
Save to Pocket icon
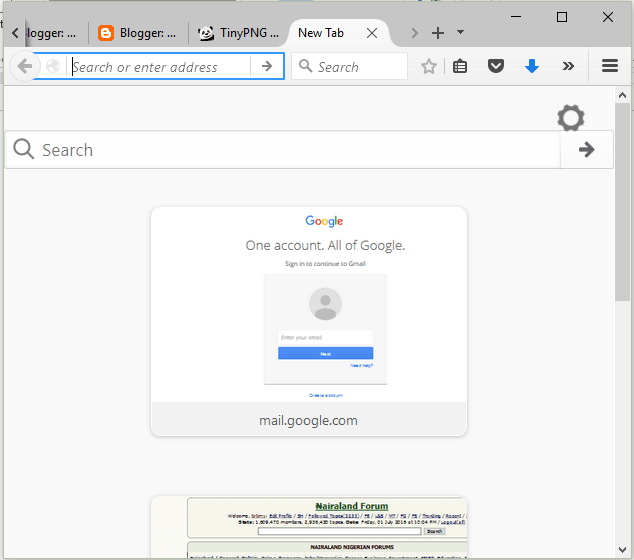point(496,66)
